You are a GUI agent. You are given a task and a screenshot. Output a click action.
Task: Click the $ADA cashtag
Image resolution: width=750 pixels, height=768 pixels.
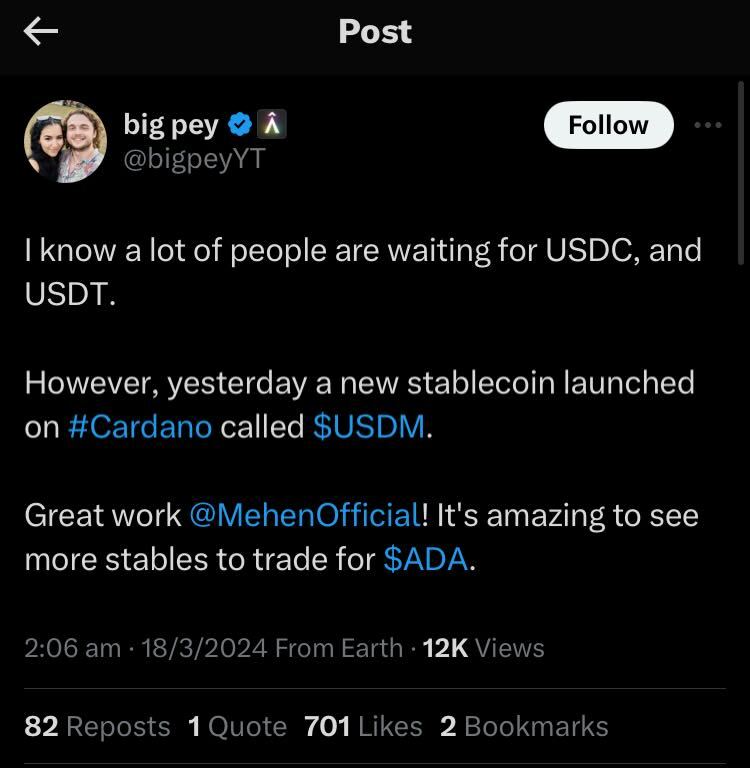click(425, 559)
